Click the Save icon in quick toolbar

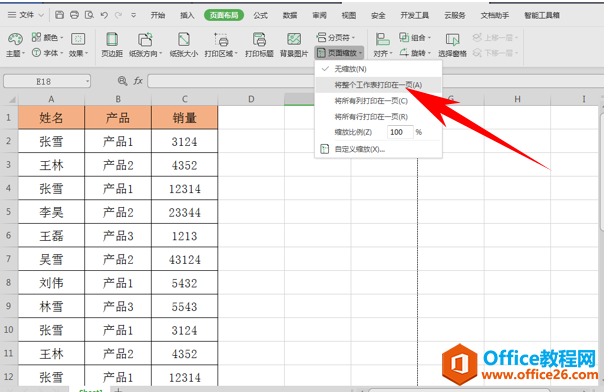59,15
